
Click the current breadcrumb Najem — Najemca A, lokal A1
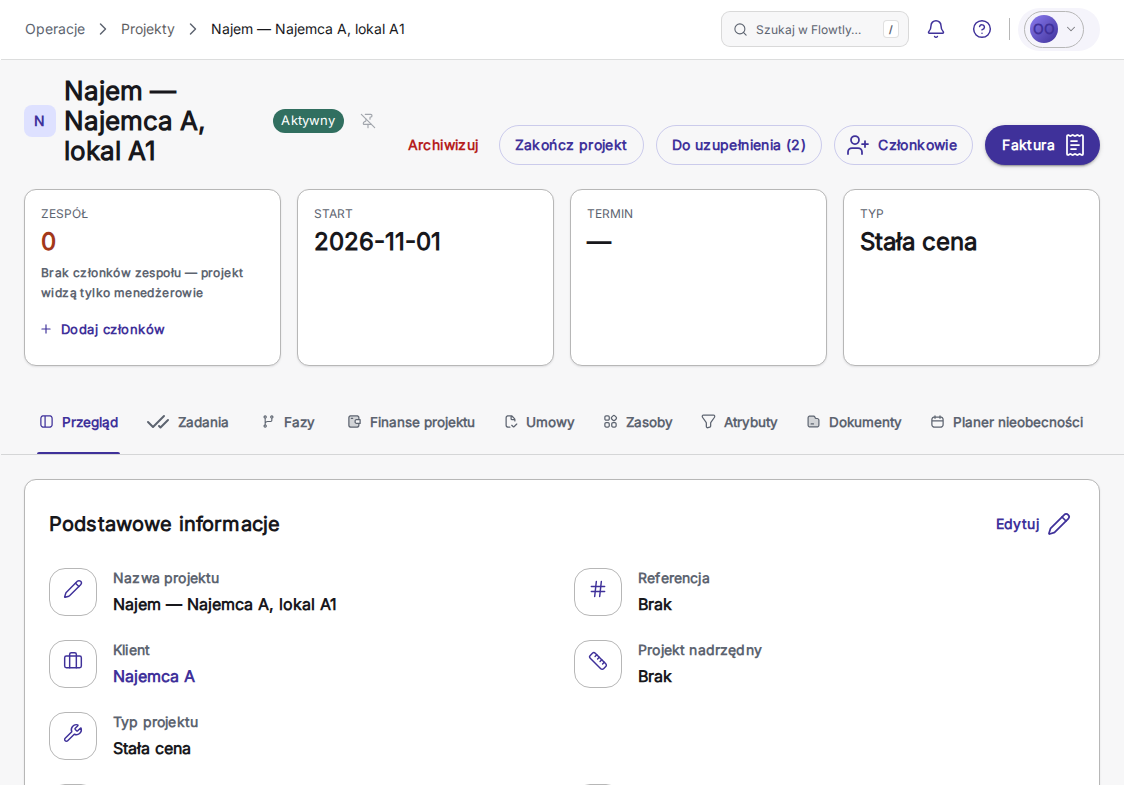pos(308,29)
